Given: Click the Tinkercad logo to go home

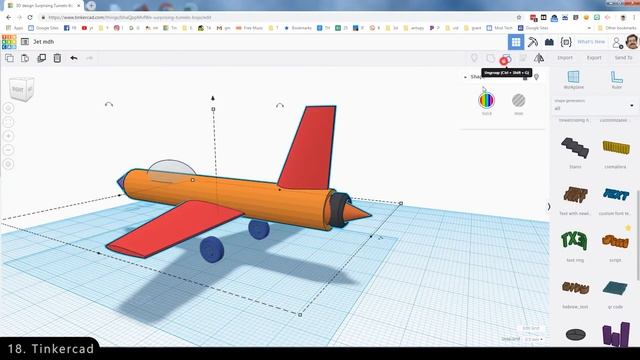Looking at the screenshot, I should pos(9,42).
